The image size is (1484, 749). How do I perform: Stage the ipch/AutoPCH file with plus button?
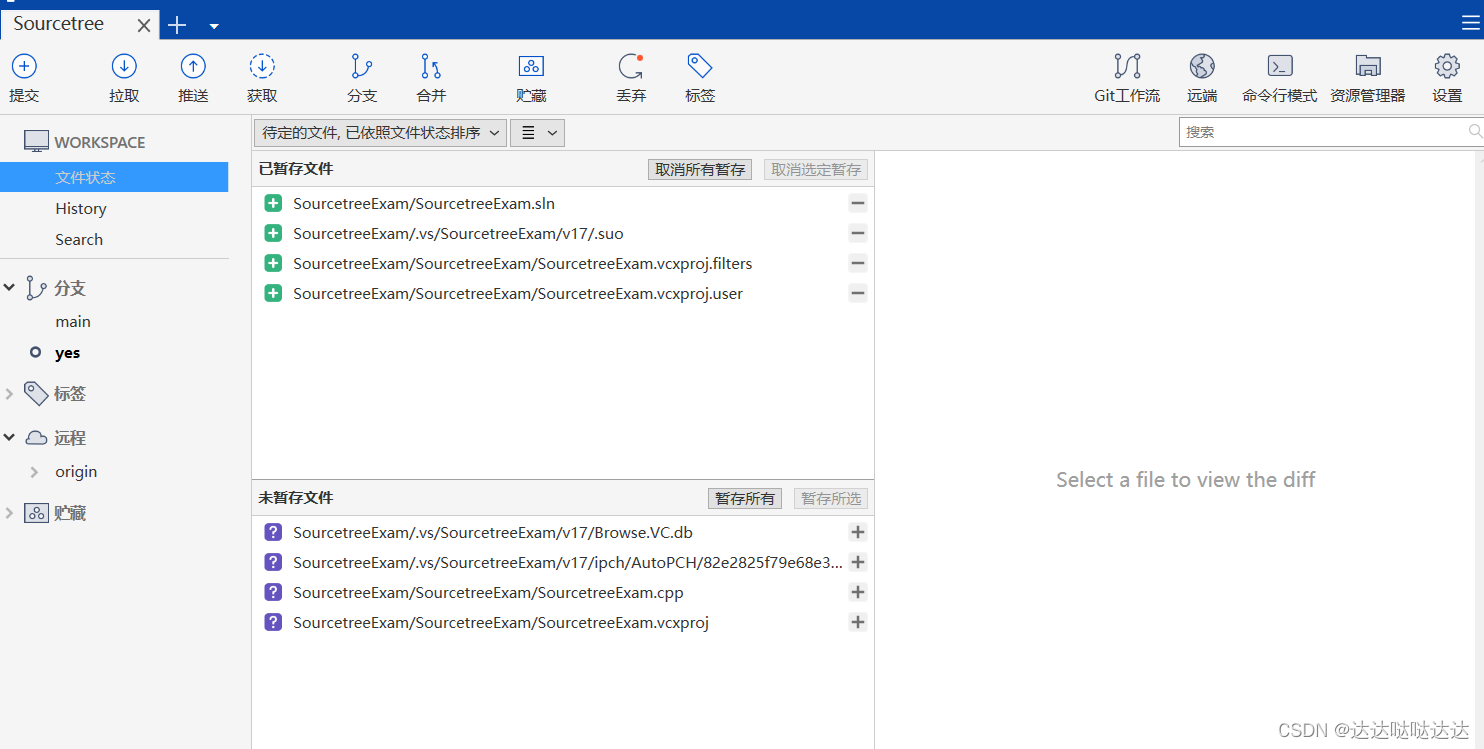pyautogui.click(x=857, y=562)
